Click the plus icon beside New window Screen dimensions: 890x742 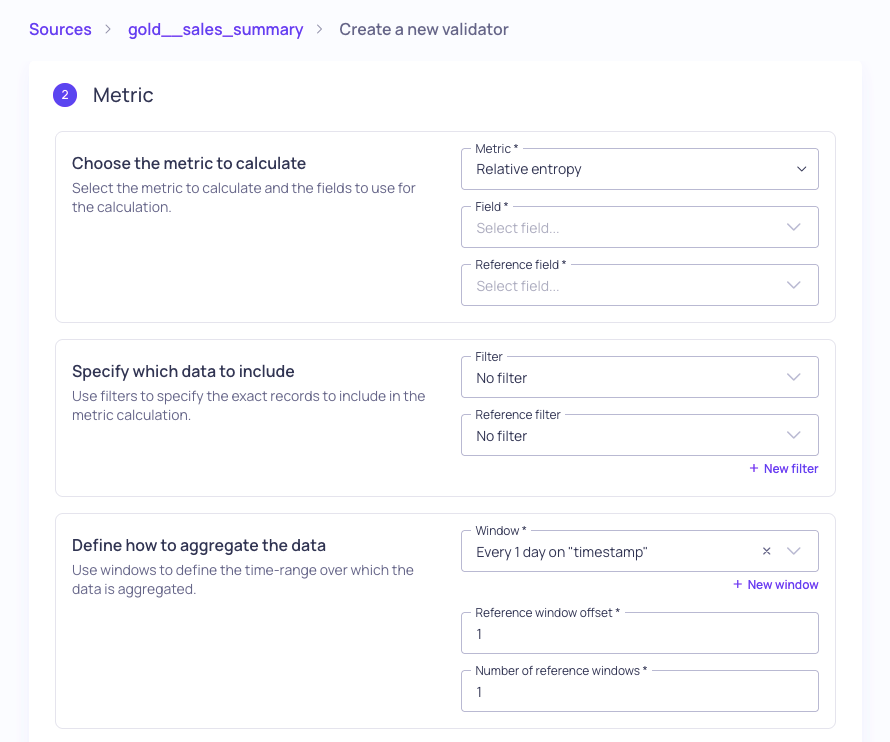tap(737, 584)
